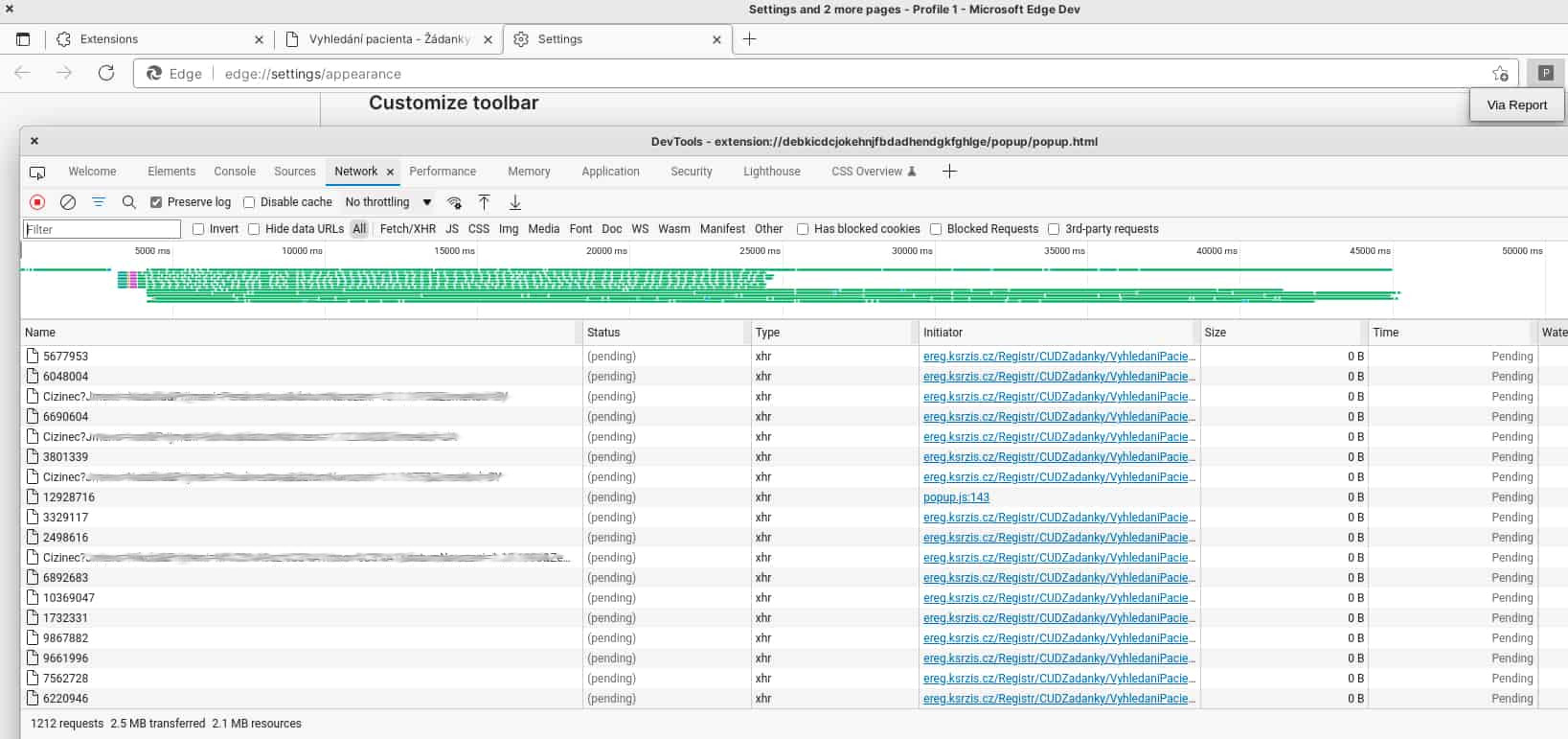Viewport: 1568px width, 739px height.
Task: Click the Edge address bar
Action: (824, 74)
